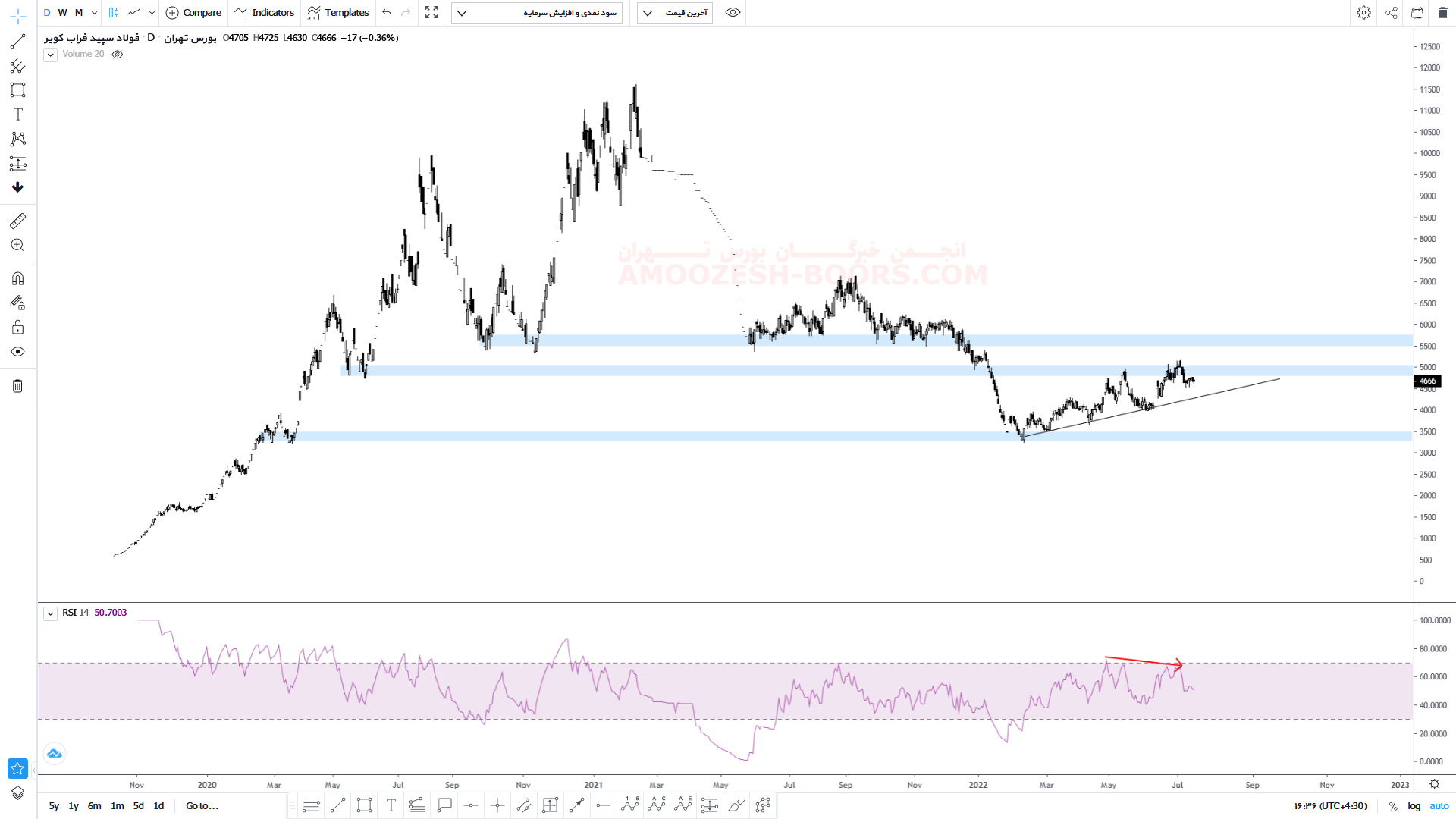The width and height of the screenshot is (1456, 819).
Task: Activate the magnet snap mode icon
Action: pos(17,278)
